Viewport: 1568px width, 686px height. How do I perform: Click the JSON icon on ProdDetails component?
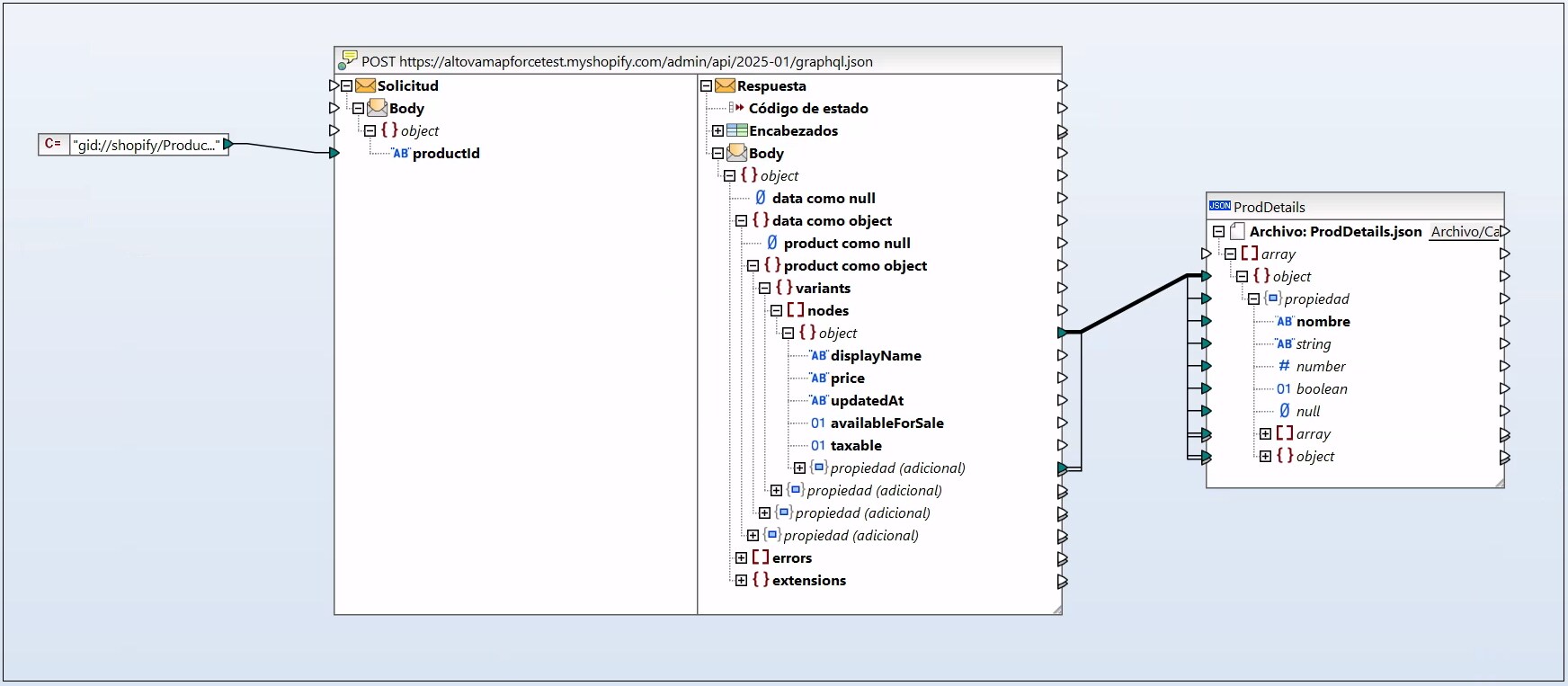[x=1220, y=206]
